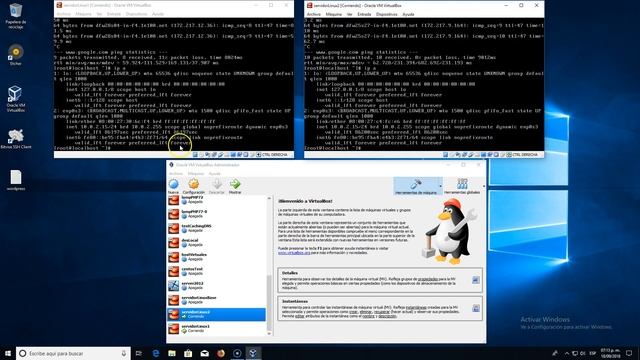Open Máquina menu in servidorLinux2 window

333,14
